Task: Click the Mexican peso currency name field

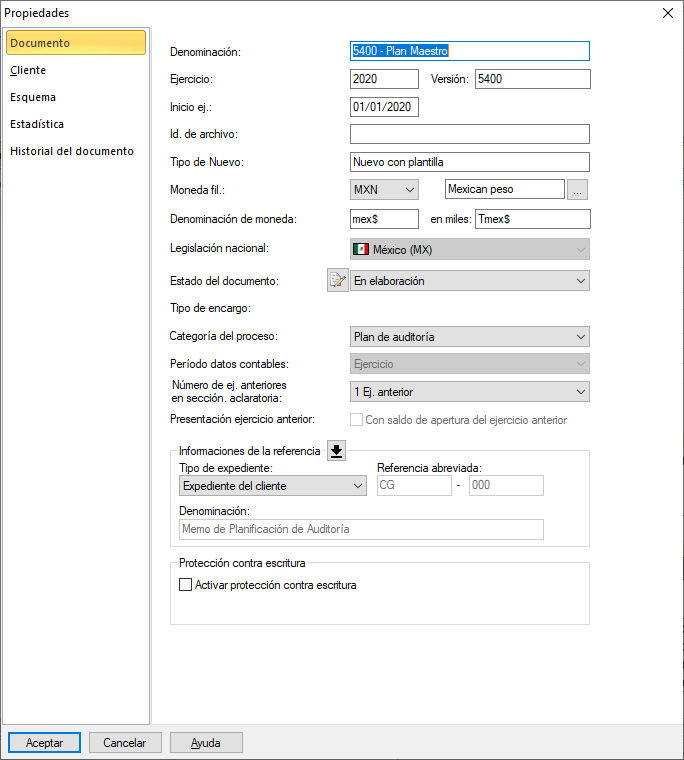Action: [505, 189]
